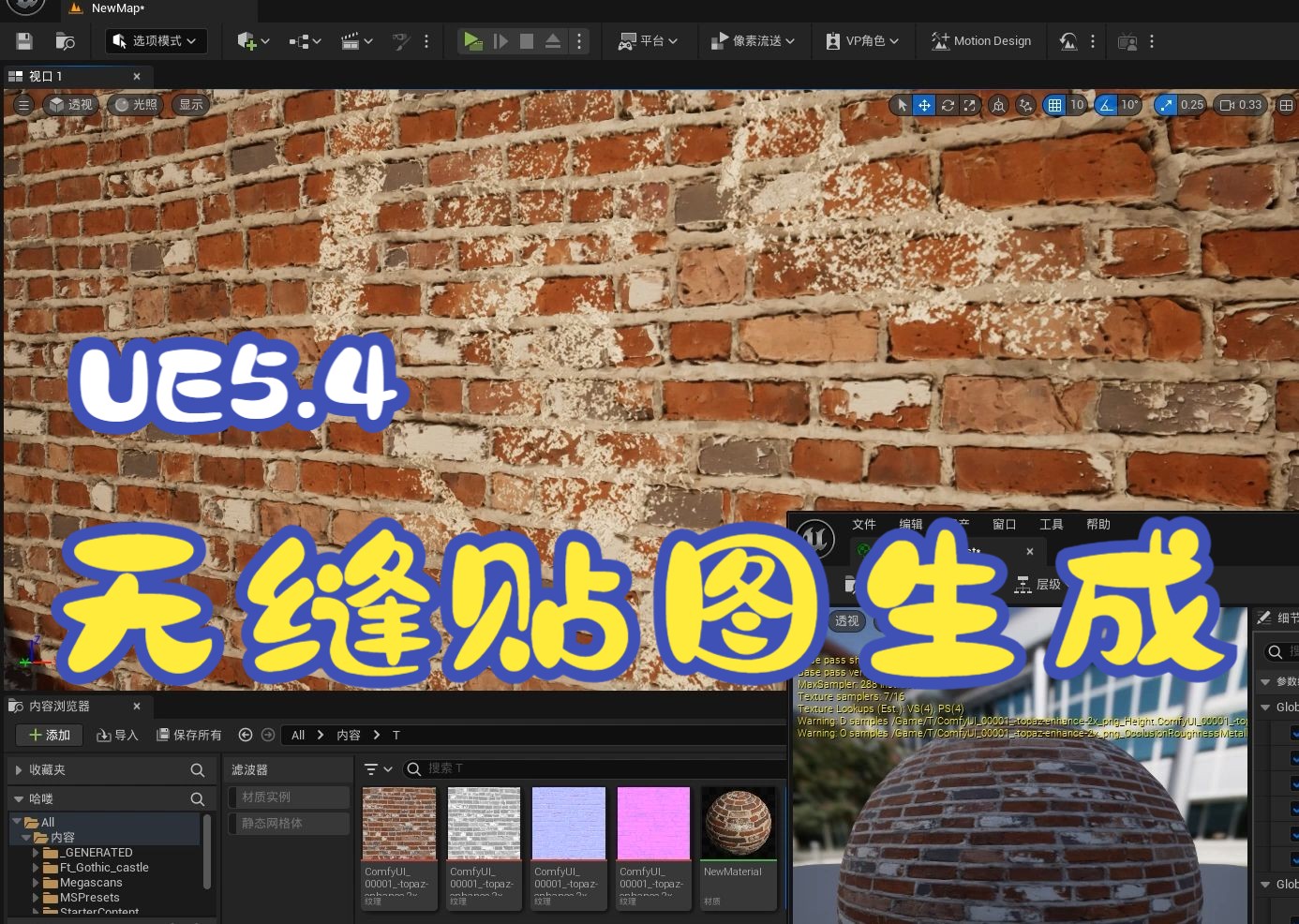Image resolution: width=1299 pixels, height=924 pixels.
Task: Click the Motion Design toolbar button
Action: click(x=981, y=41)
